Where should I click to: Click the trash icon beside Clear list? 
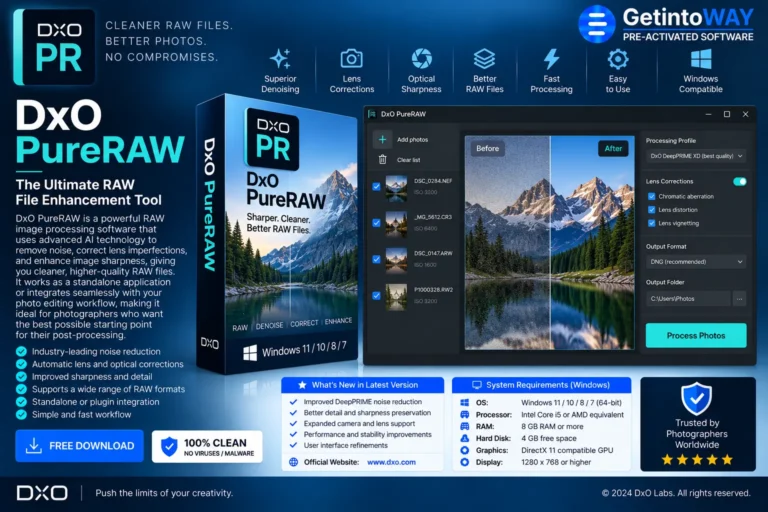click(383, 160)
